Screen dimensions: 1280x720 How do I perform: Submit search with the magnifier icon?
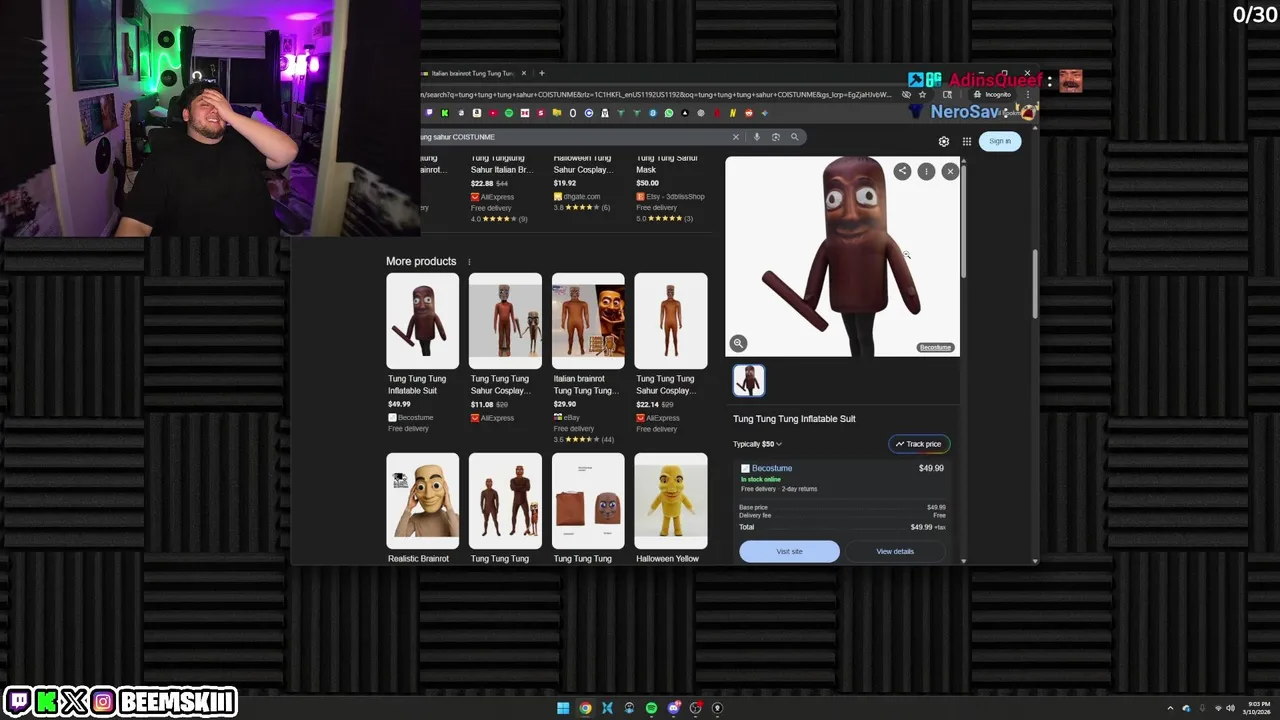pyautogui.click(x=795, y=137)
